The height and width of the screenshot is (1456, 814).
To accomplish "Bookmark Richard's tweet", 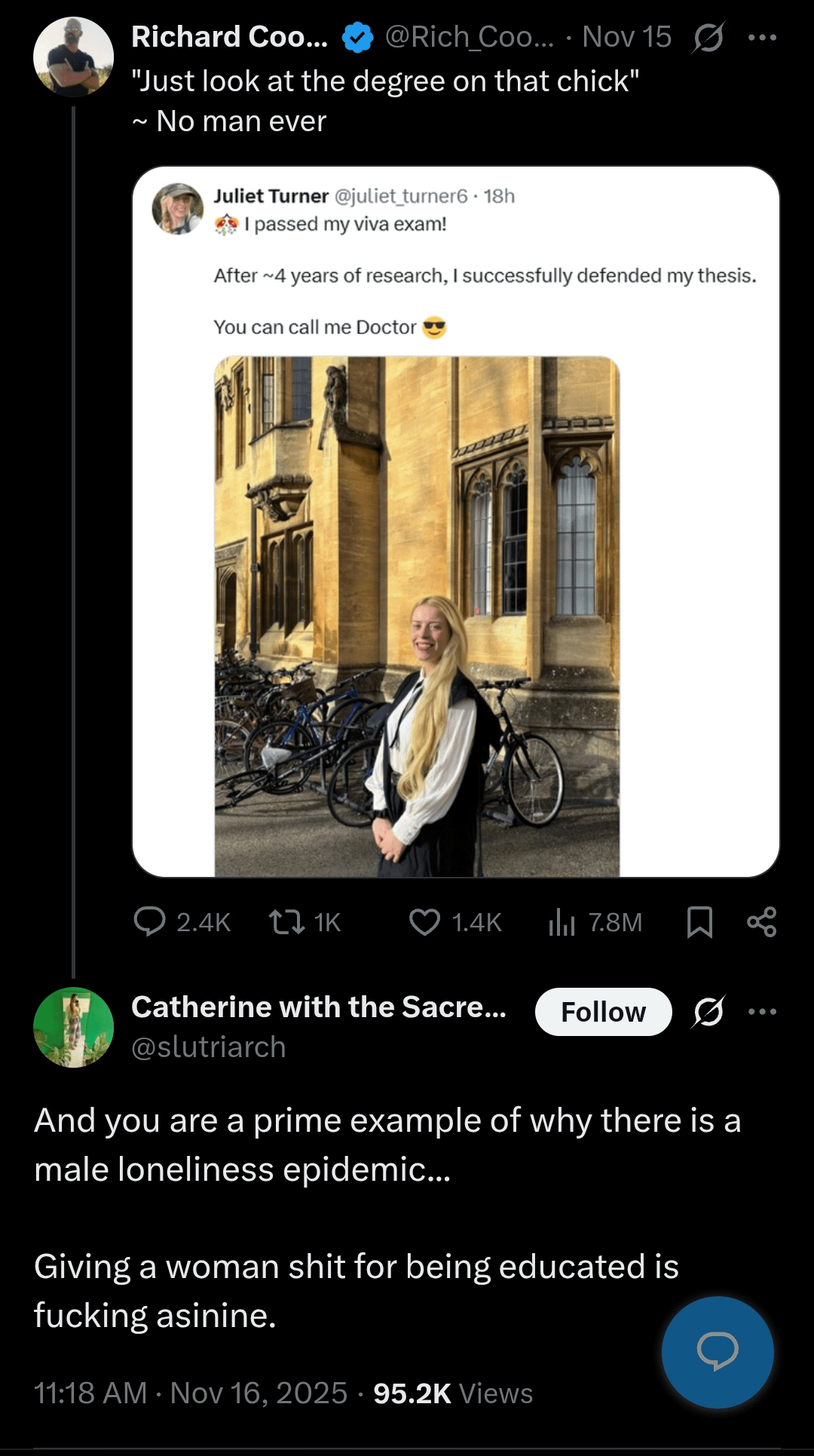I will coord(699,921).
